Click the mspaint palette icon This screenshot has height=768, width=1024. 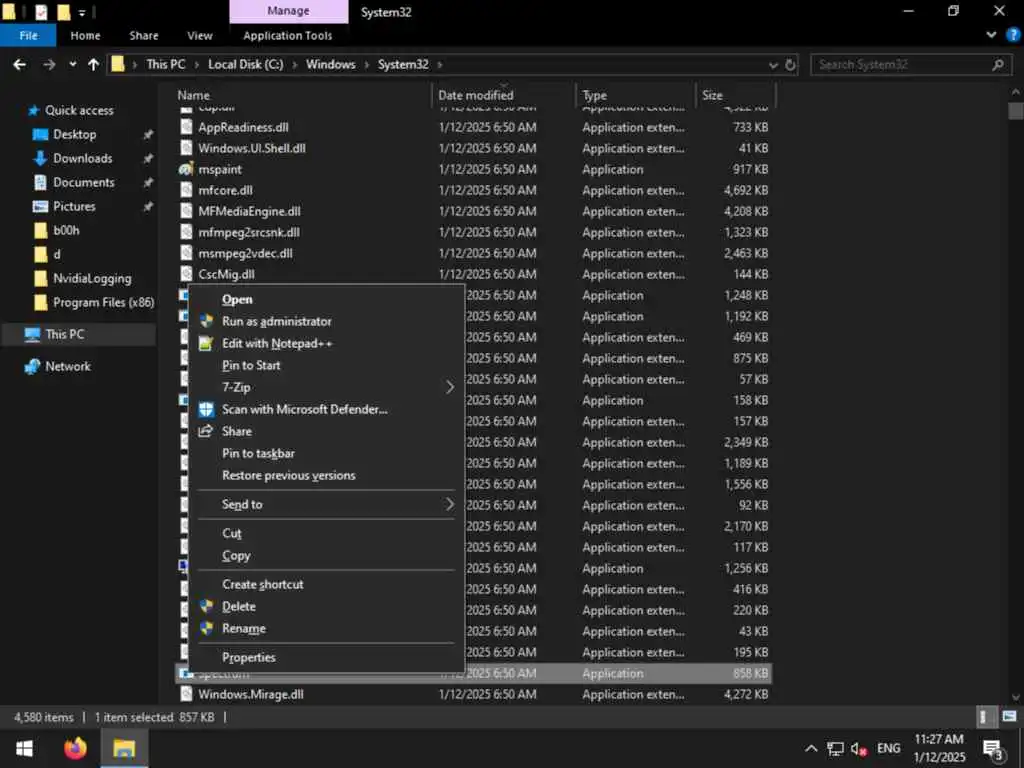point(186,170)
